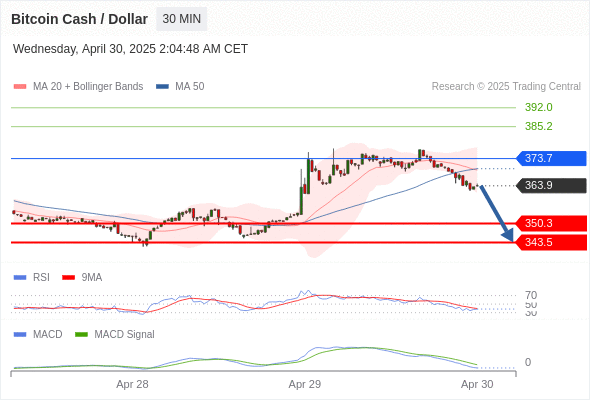The width and height of the screenshot is (590, 400).
Task: Click the MA 50 blue legend swatch
Action: (162, 87)
